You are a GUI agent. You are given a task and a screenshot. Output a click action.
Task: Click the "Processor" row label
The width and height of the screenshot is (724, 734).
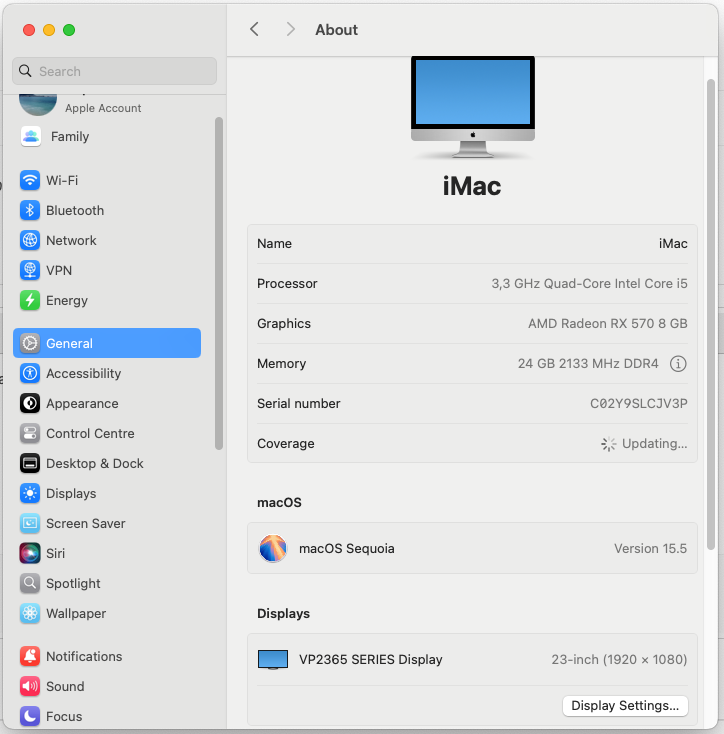[x=287, y=284]
